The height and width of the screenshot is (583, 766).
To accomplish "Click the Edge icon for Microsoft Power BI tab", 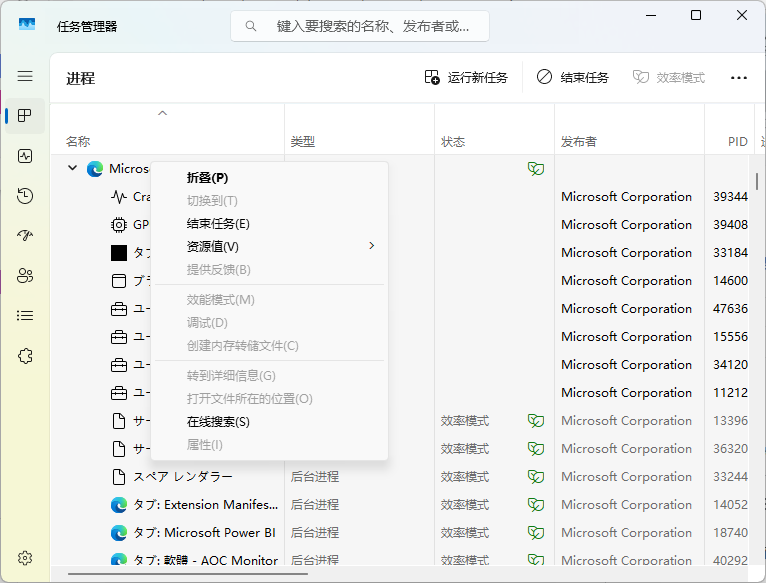I will tap(119, 533).
